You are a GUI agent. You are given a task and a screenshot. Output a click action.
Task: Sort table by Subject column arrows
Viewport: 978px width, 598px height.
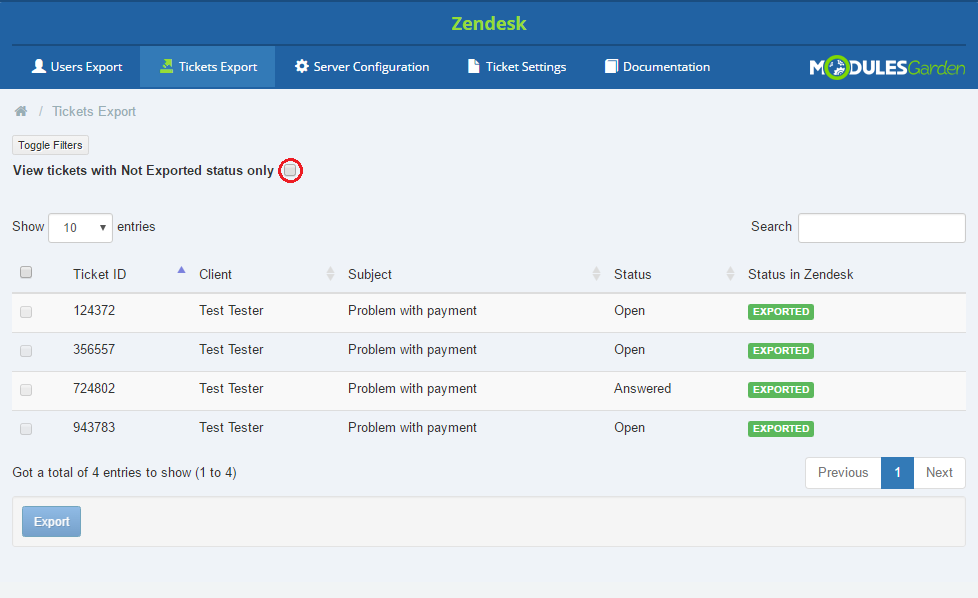[x=596, y=274]
